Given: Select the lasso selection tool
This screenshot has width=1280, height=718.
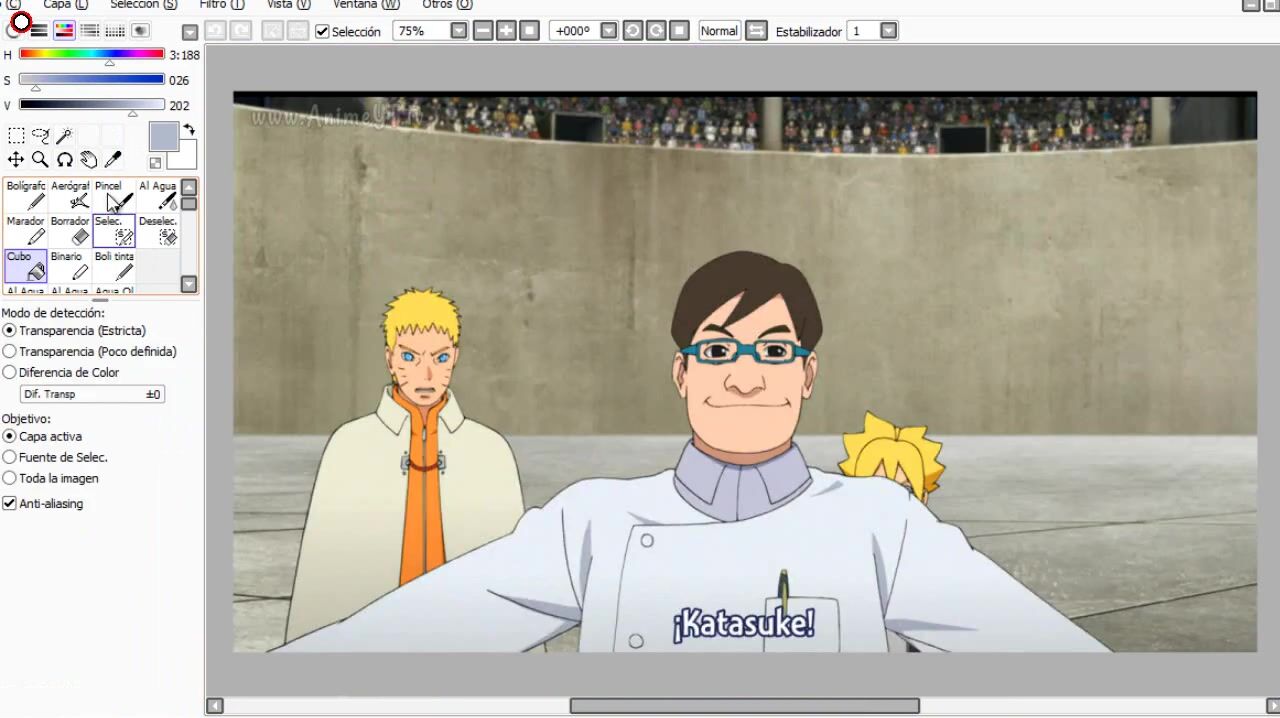Looking at the screenshot, I should (x=40, y=136).
